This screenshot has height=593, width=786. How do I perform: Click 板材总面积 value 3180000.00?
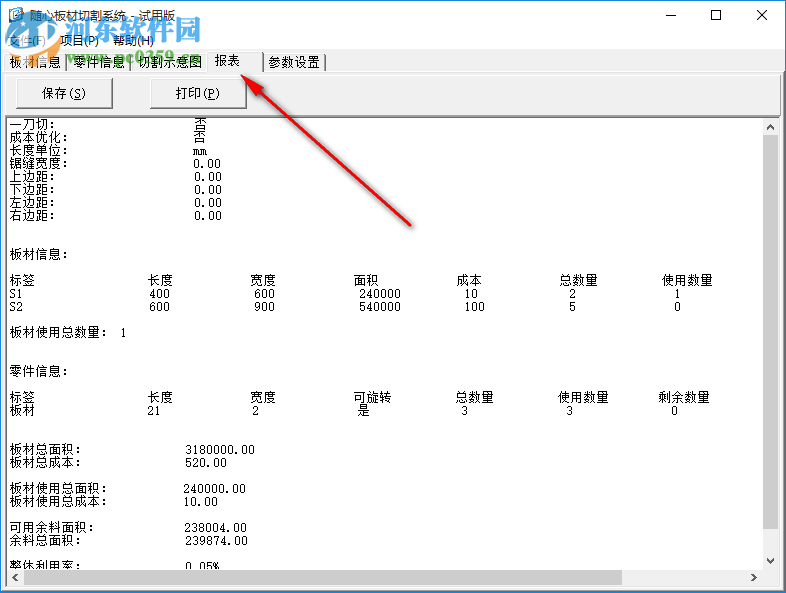click(x=220, y=450)
